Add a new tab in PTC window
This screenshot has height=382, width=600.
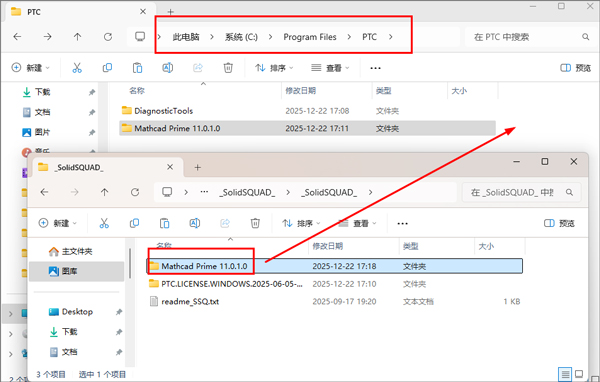pyautogui.click(x=171, y=12)
